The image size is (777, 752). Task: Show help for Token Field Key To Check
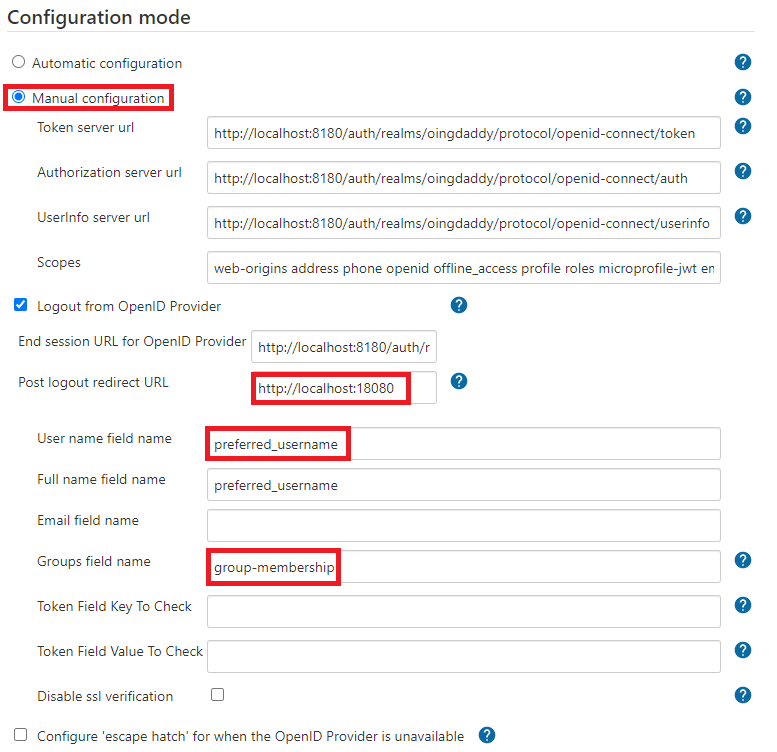pyautogui.click(x=742, y=605)
